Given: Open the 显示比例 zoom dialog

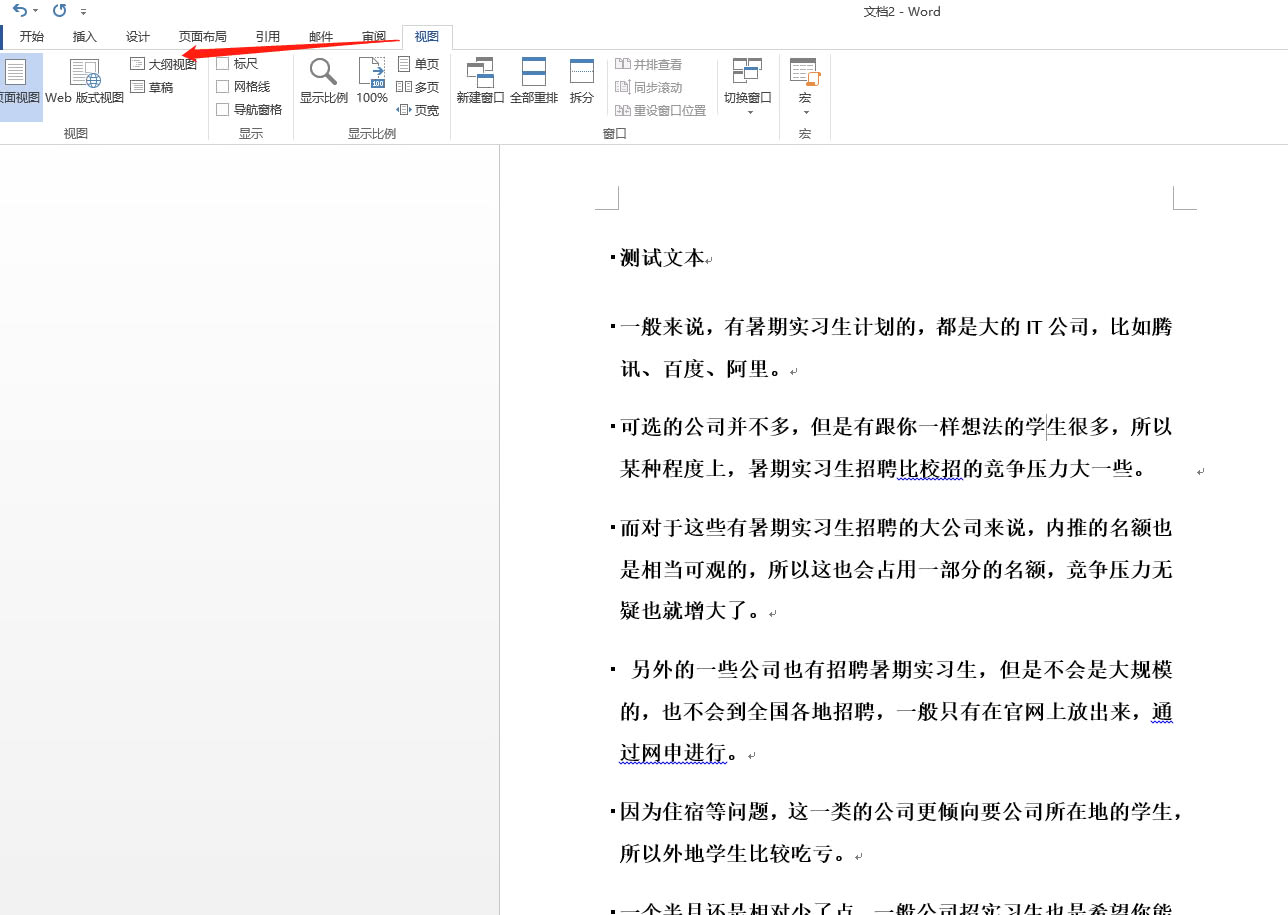Looking at the screenshot, I should (323, 80).
